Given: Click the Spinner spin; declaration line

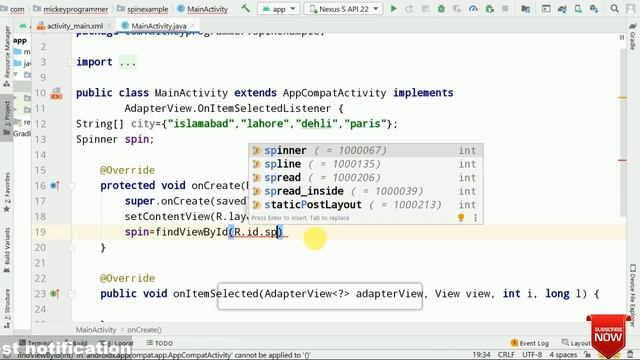Looking at the screenshot, I should click(115, 140).
